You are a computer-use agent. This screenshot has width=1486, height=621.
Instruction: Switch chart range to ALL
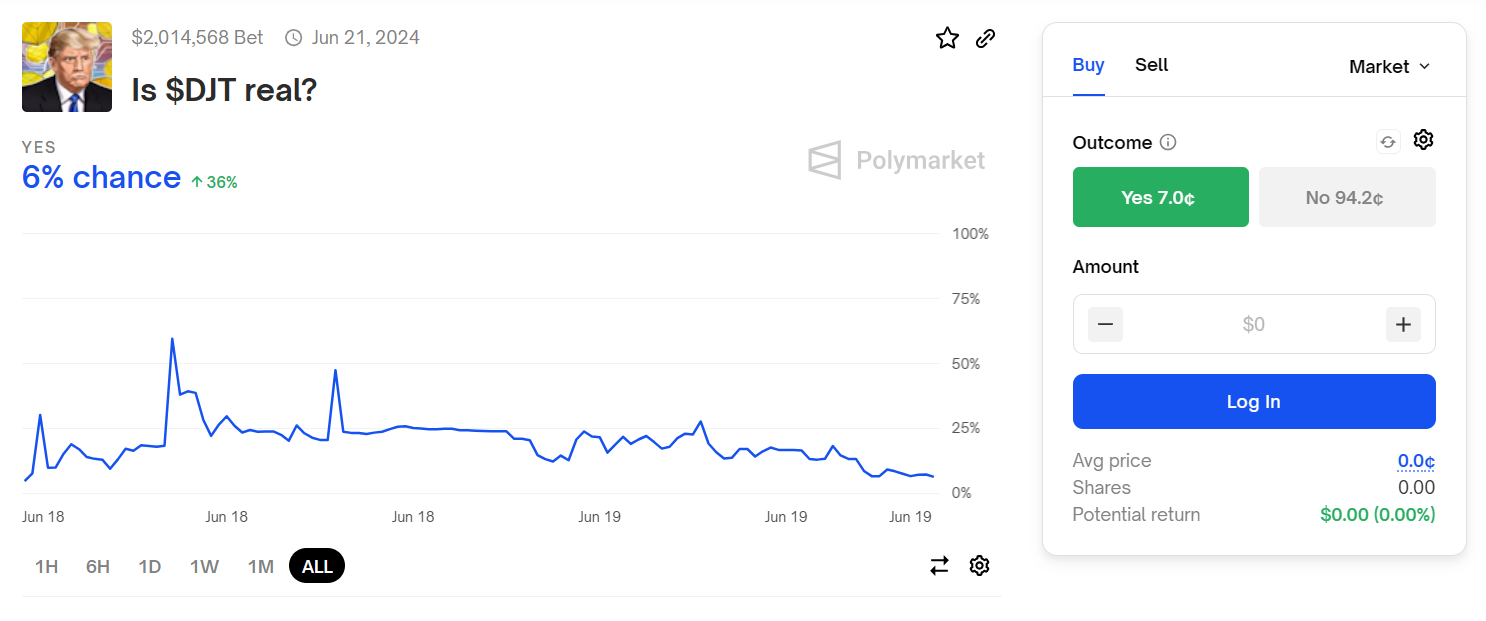coord(317,567)
